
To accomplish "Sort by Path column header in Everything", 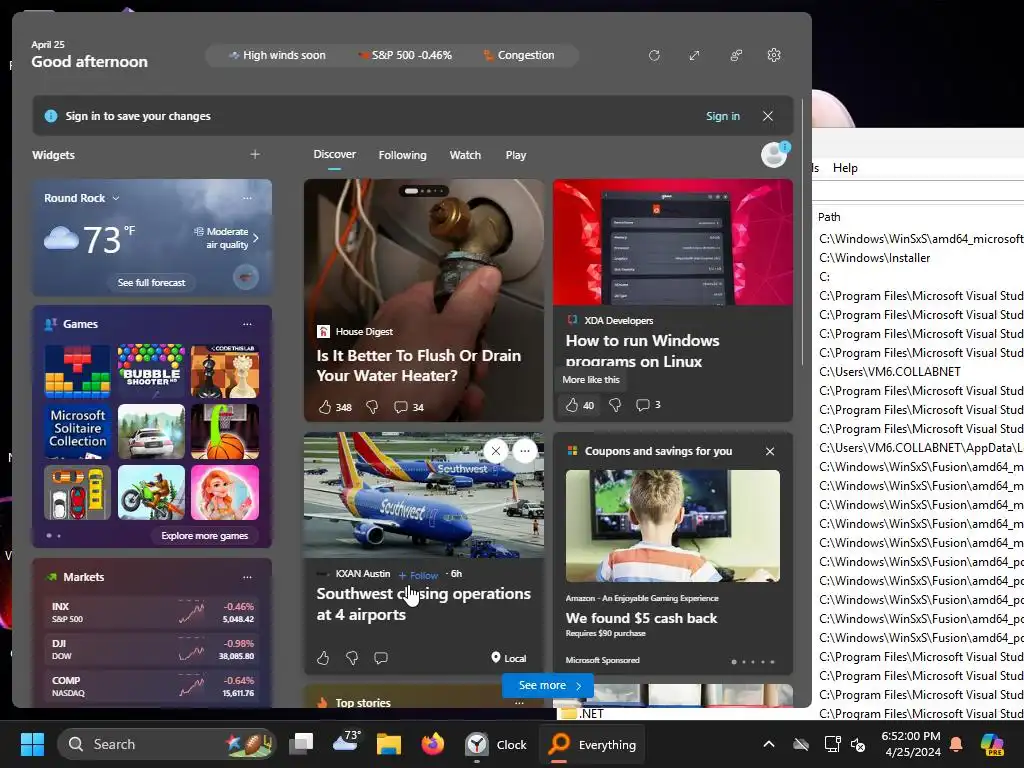I will [829, 217].
